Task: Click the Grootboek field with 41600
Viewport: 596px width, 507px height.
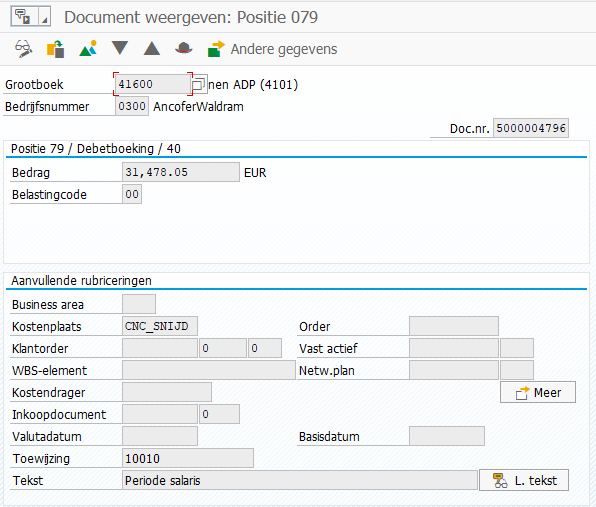Action: tap(153, 84)
